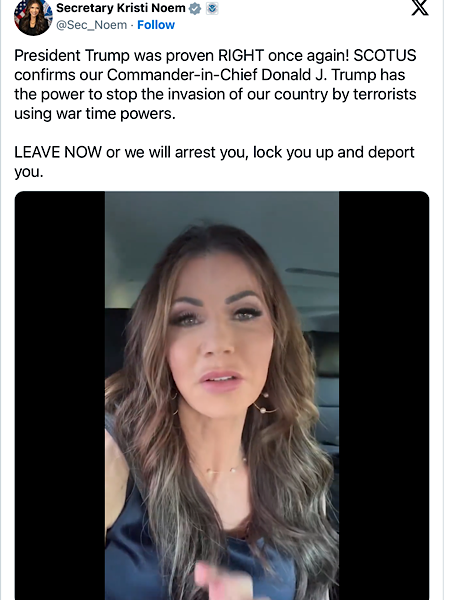Click the blank line between tweet paragraphs

click(x=214, y=133)
